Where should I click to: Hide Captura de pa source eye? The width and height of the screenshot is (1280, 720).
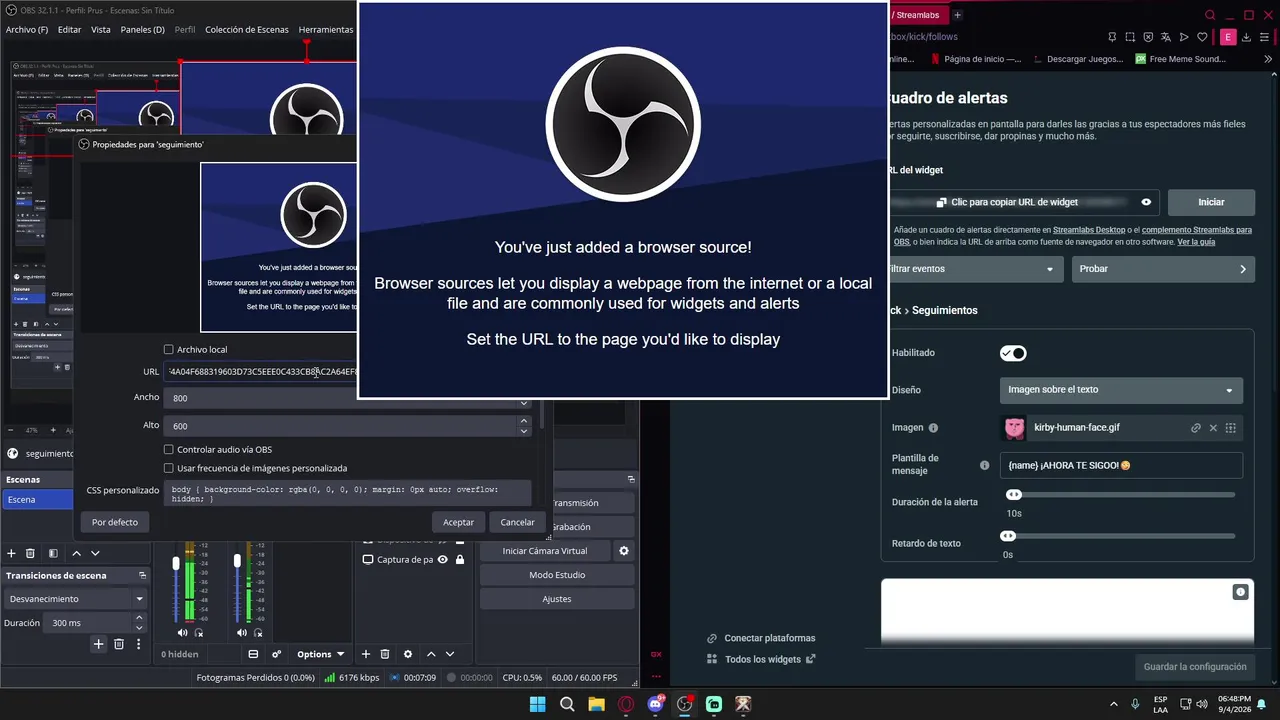442,560
